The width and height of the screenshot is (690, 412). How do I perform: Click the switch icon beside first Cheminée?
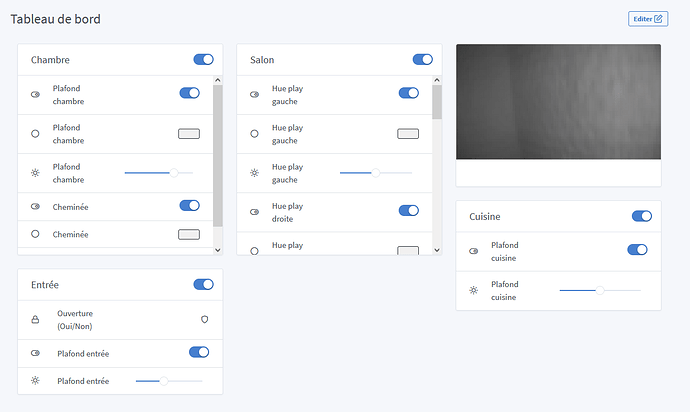[35, 206]
